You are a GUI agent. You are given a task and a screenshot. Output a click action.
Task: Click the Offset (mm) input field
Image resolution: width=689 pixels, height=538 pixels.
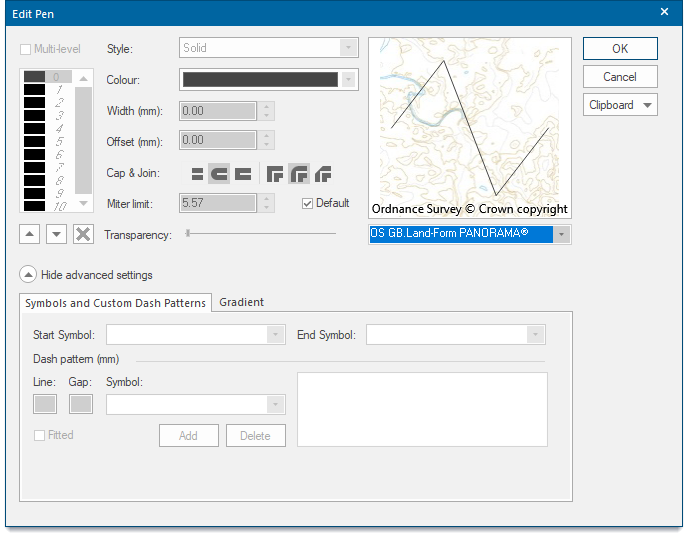(x=218, y=140)
